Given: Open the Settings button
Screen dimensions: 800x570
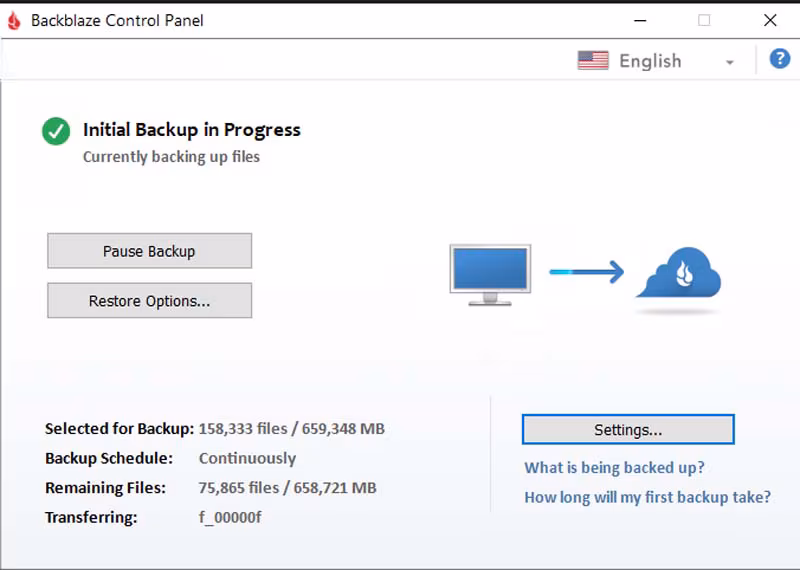Looking at the screenshot, I should tap(628, 430).
